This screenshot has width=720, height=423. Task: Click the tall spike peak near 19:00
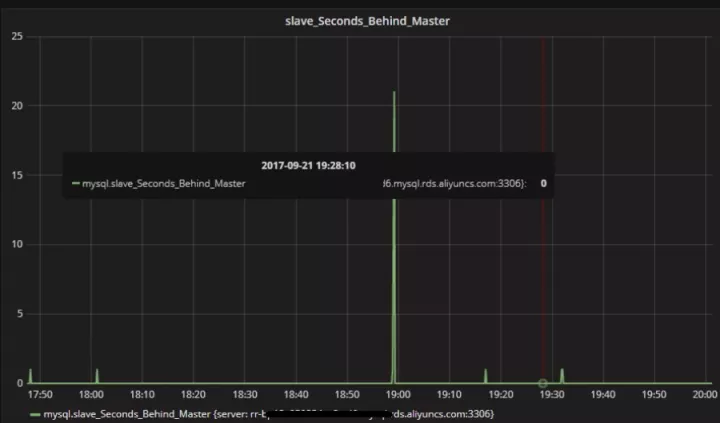(x=394, y=93)
